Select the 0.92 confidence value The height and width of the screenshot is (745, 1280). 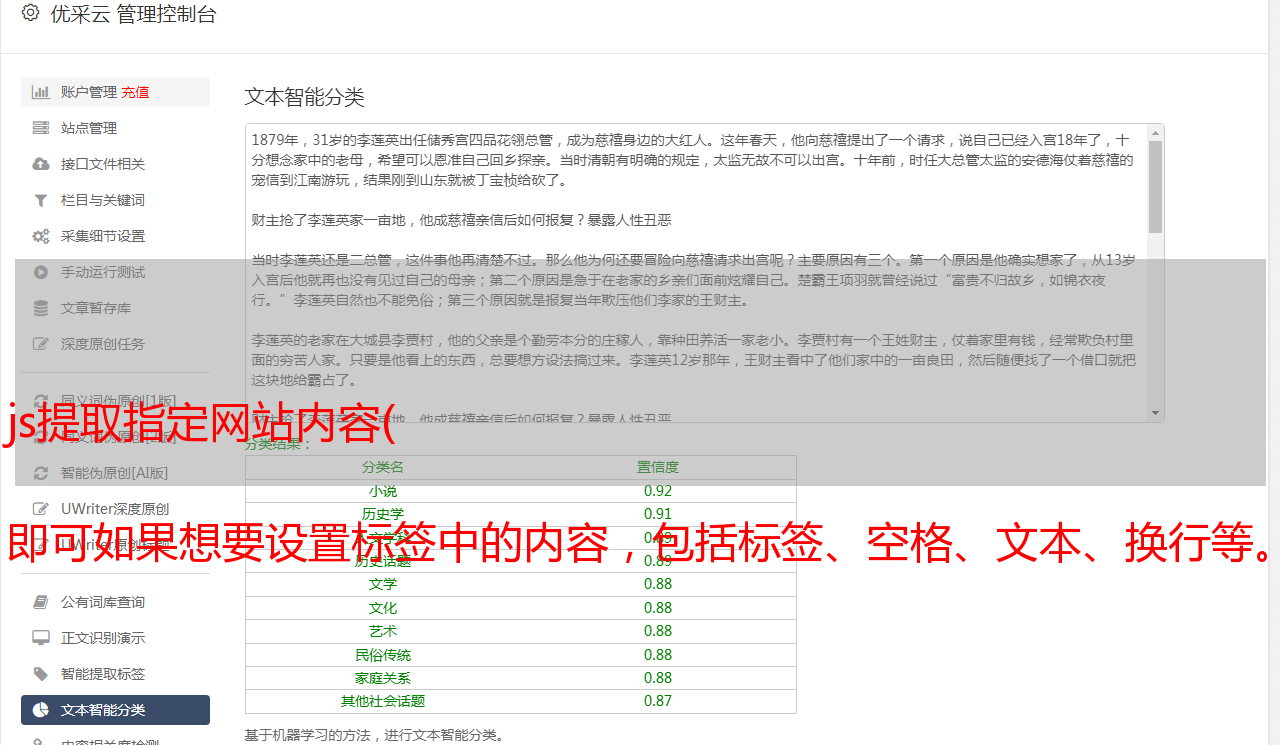coord(658,491)
